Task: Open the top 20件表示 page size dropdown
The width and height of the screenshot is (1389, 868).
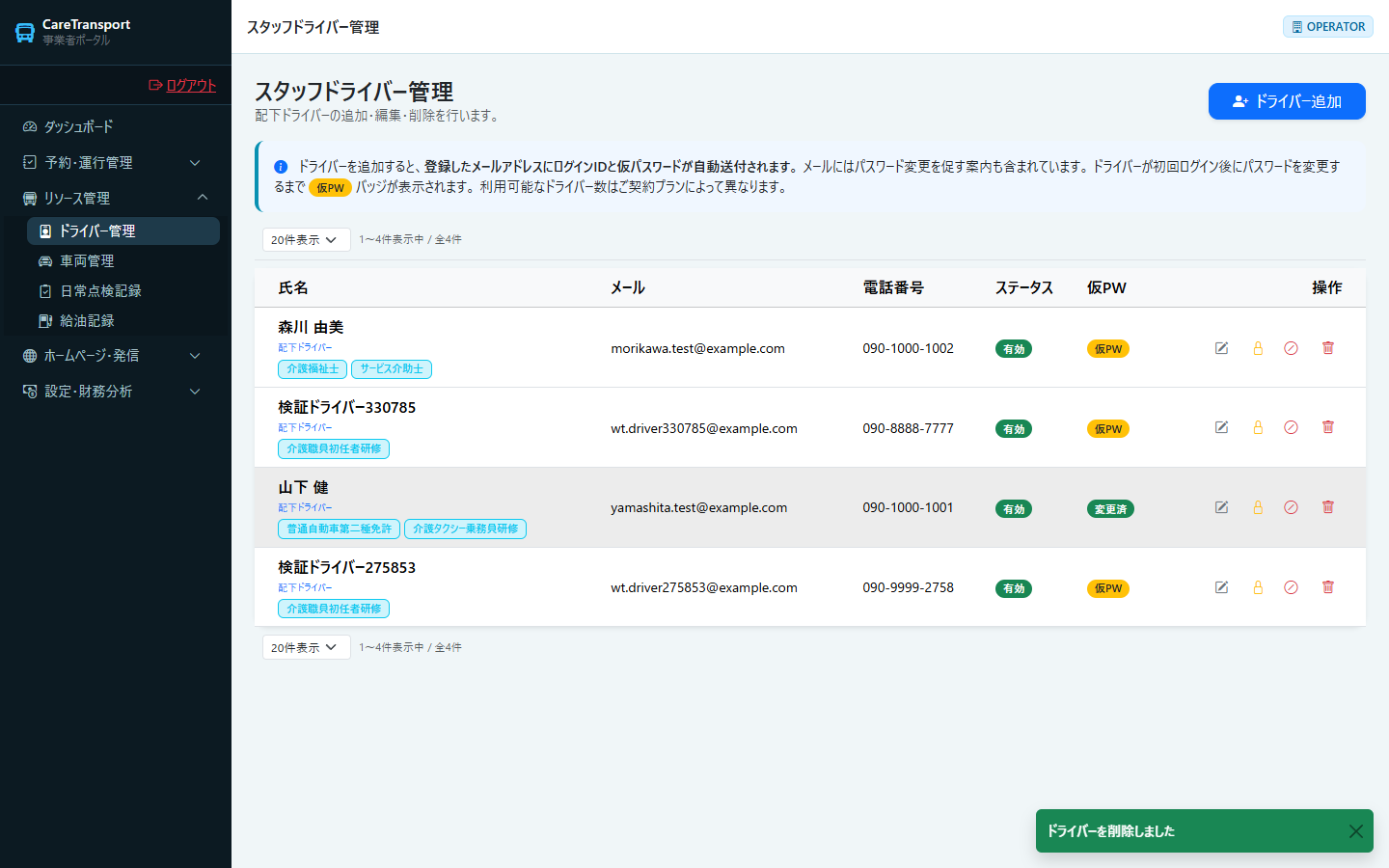Action: [306, 239]
